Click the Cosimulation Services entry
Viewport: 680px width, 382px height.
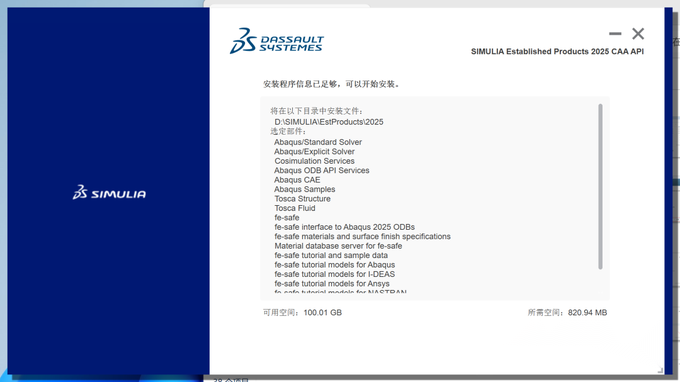coord(314,161)
